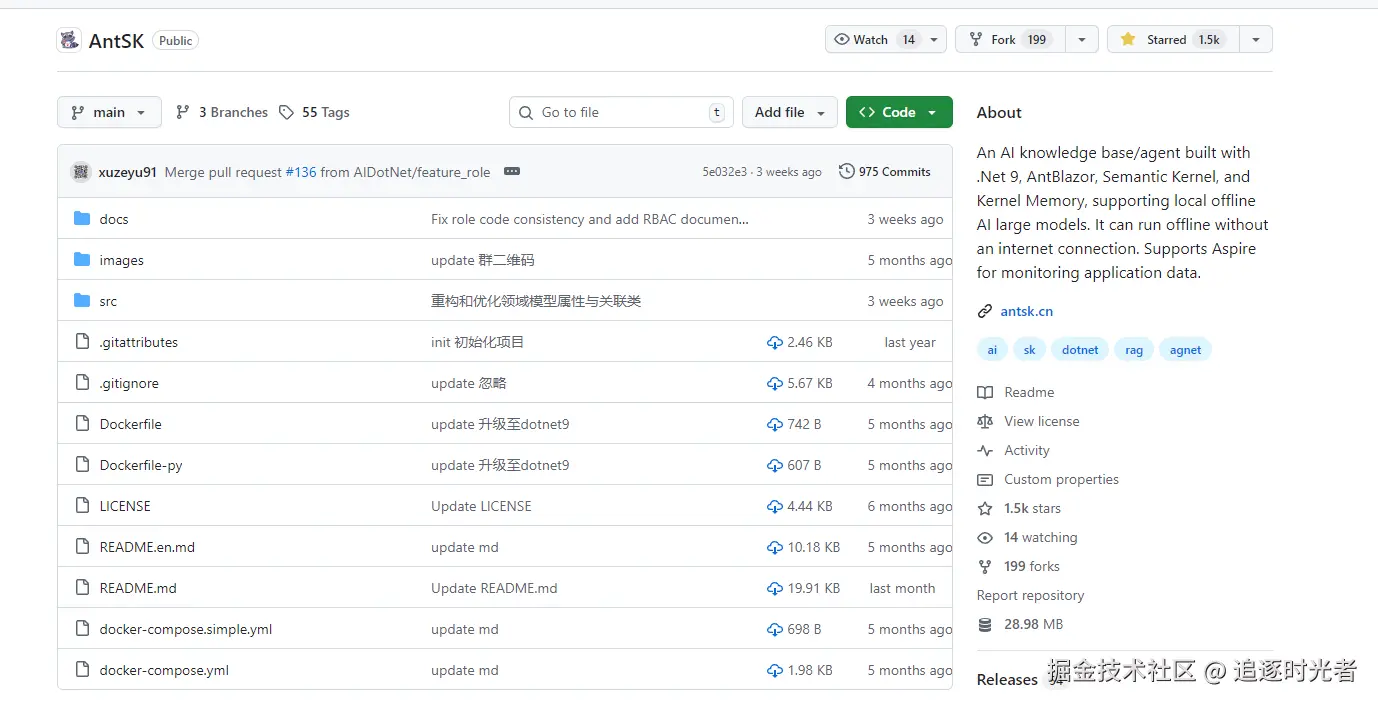
Task: Open the antsk.cn website link
Action: tap(1026, 311)
